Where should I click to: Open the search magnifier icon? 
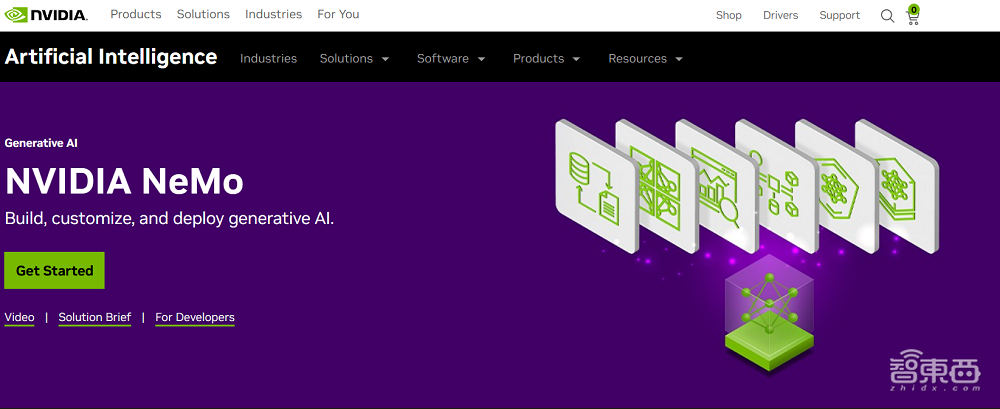[887, 16]
